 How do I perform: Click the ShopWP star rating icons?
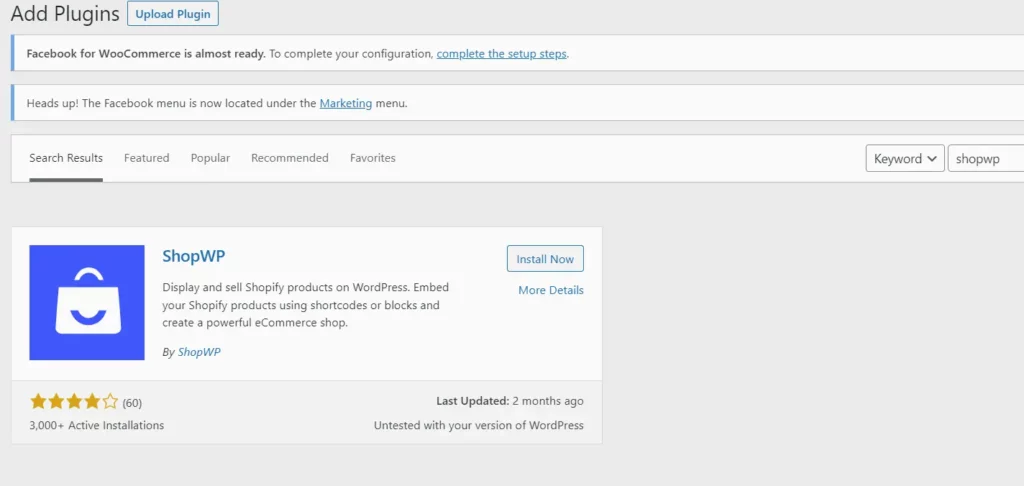(x=74, y=401)
